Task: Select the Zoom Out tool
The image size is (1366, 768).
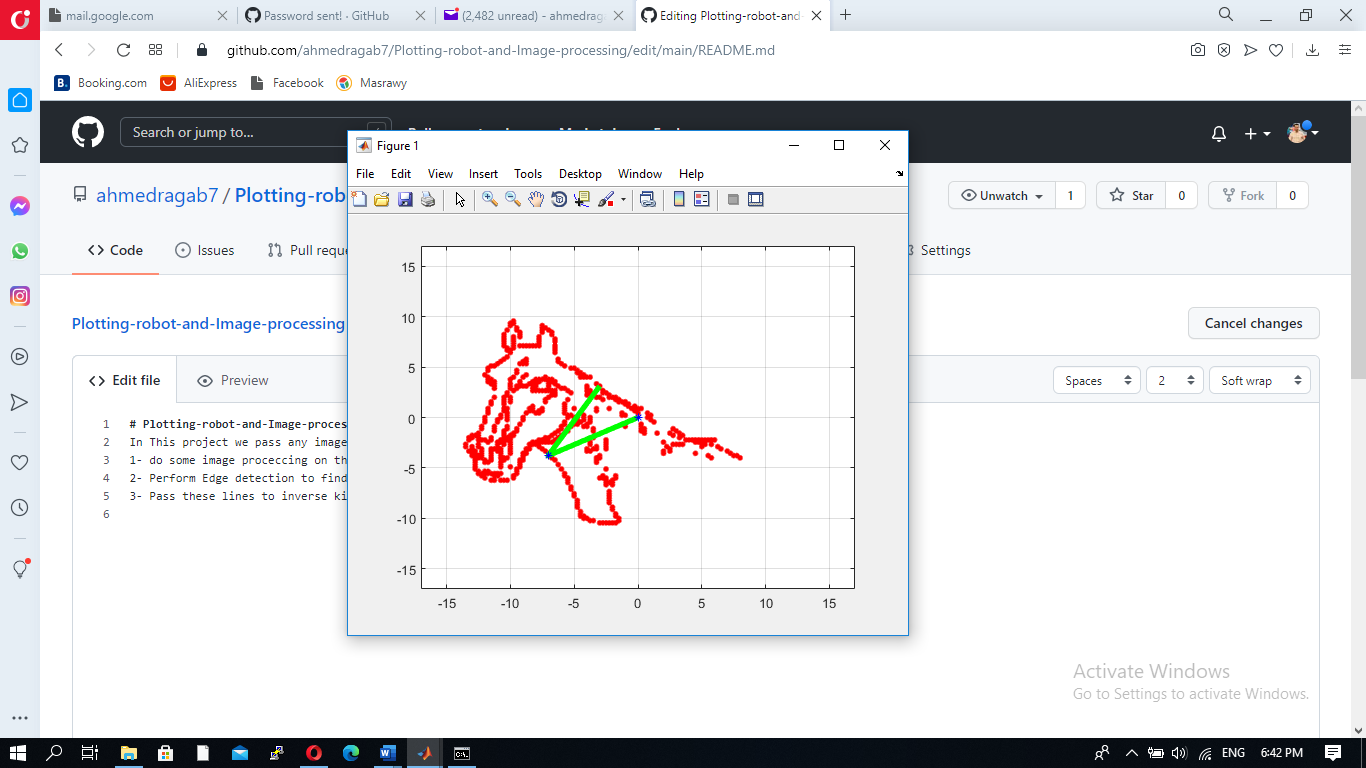Action: click(x=512, y=199)
